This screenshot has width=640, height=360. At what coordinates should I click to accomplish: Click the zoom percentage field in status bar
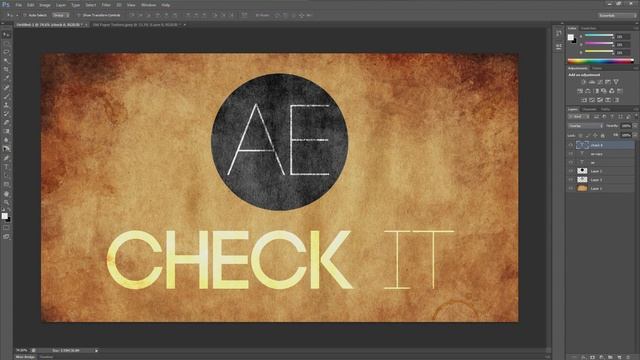[22, 351]
